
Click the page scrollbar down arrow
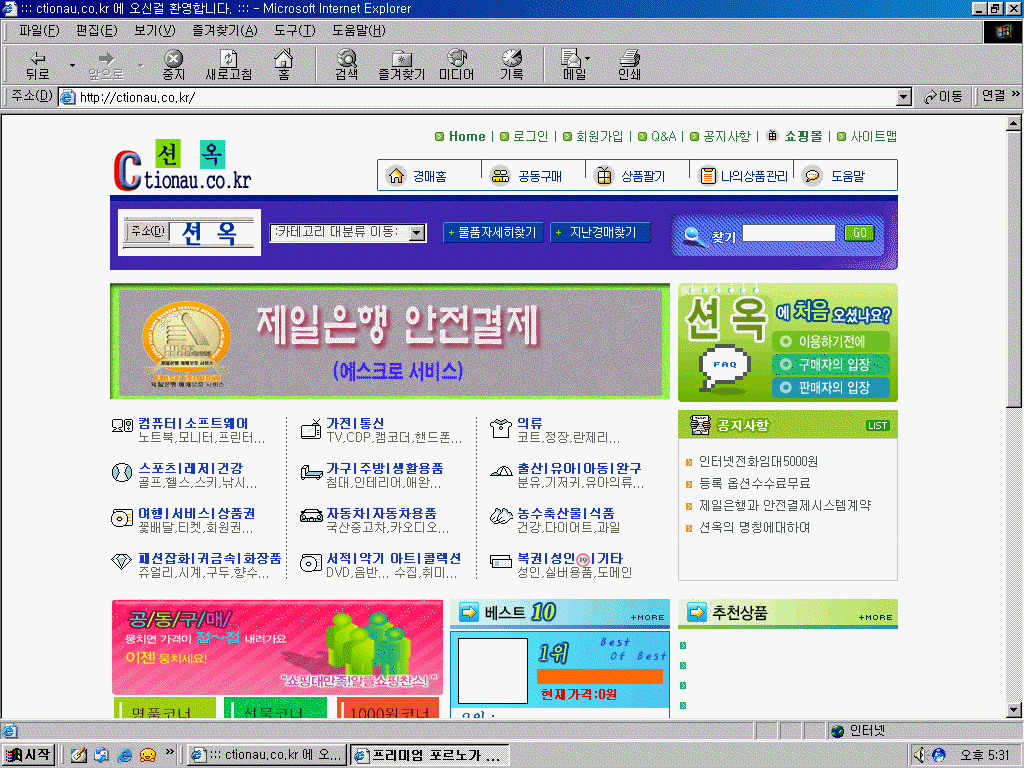pyautogui.click(x=1014, y=709)
